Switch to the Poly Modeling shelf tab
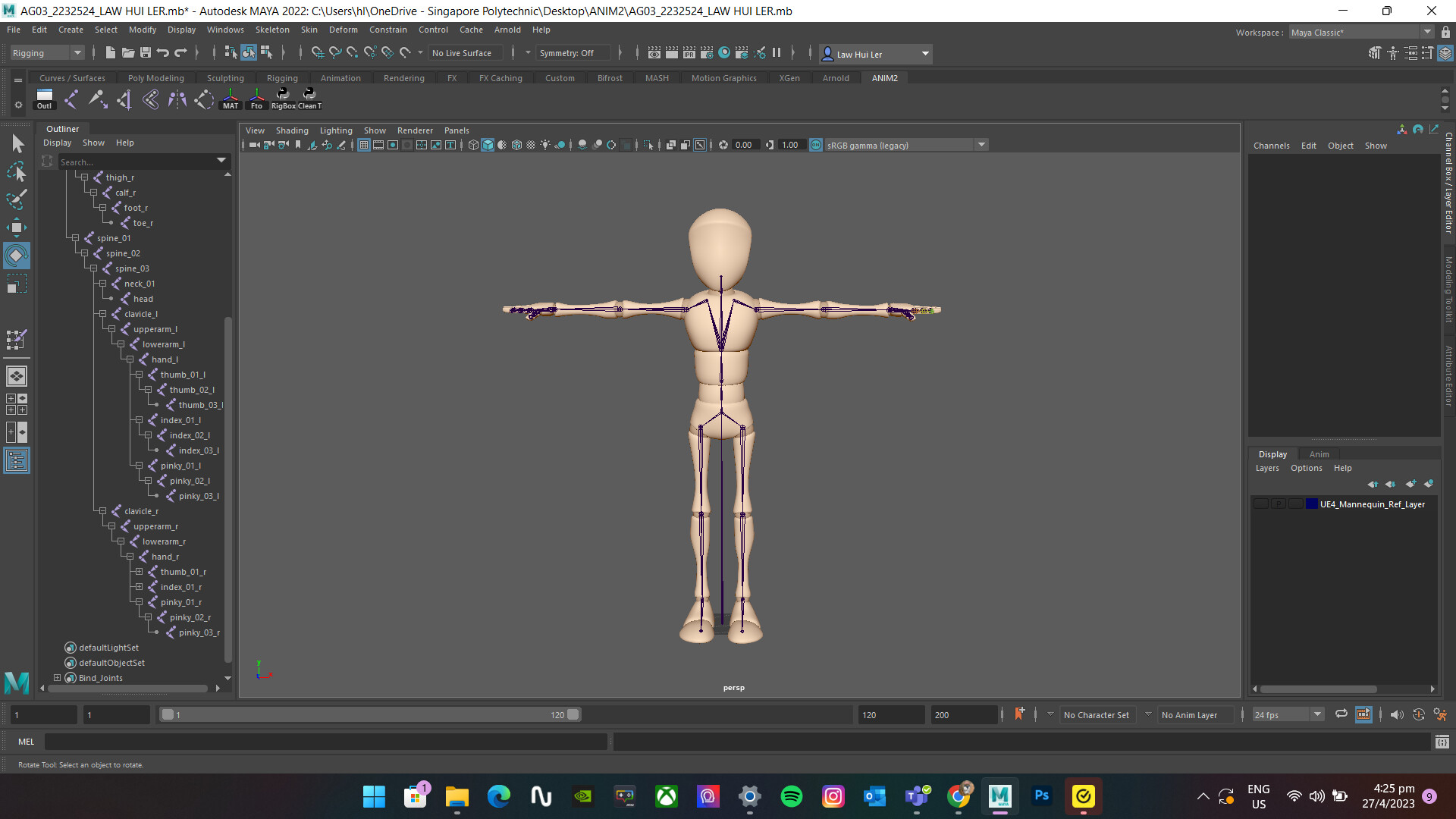 (155, 77)
